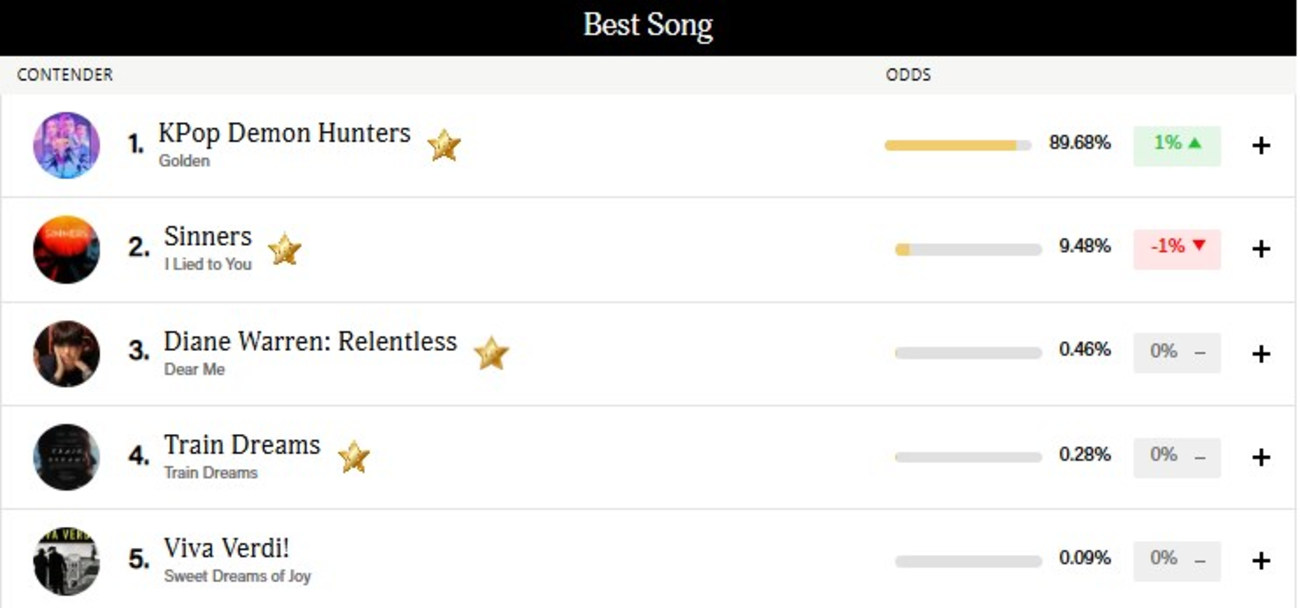
Task: Click the red -1% down change badge
Action: (x=1177, y=247)
